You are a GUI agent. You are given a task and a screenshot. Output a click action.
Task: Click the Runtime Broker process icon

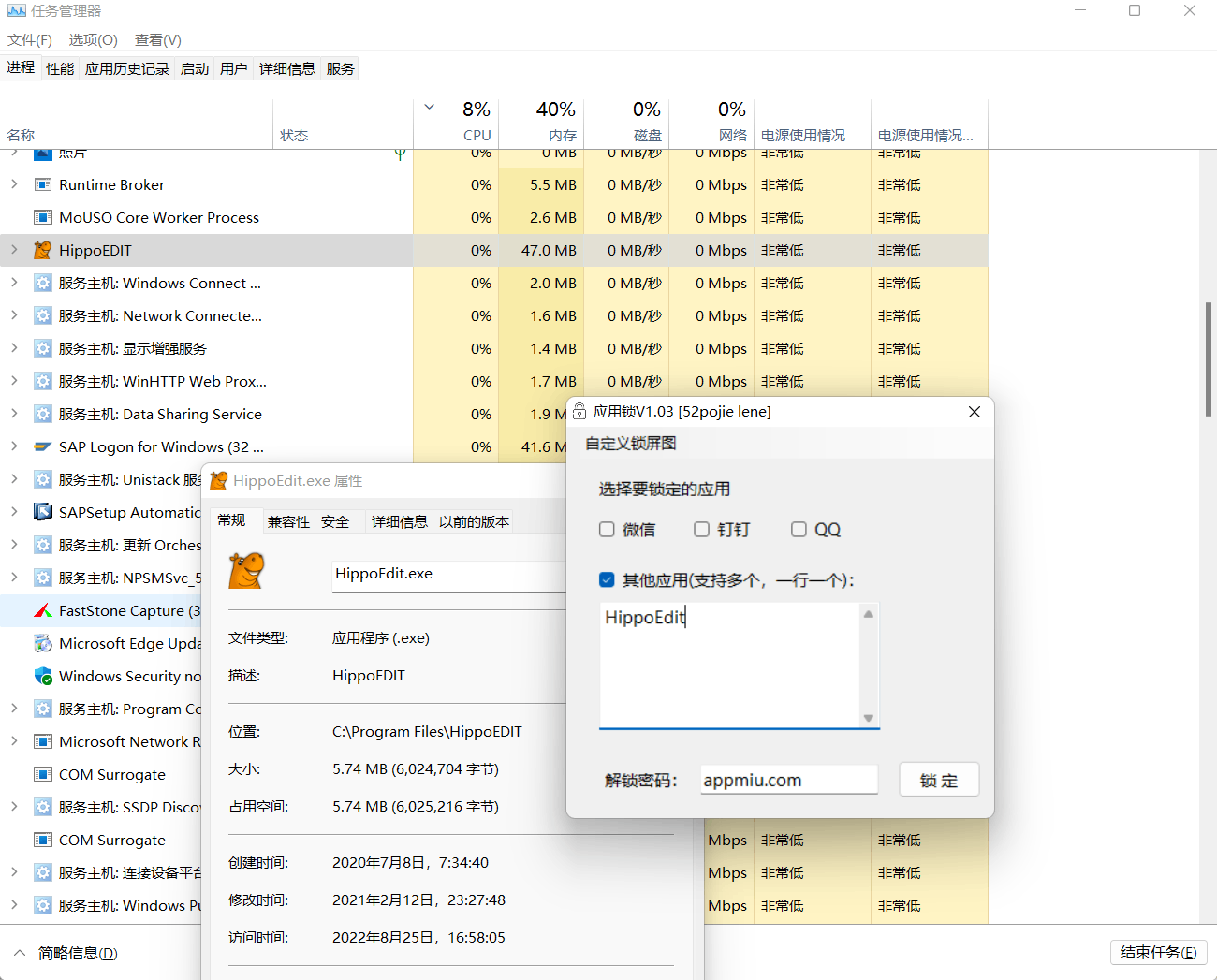point(42,184)
